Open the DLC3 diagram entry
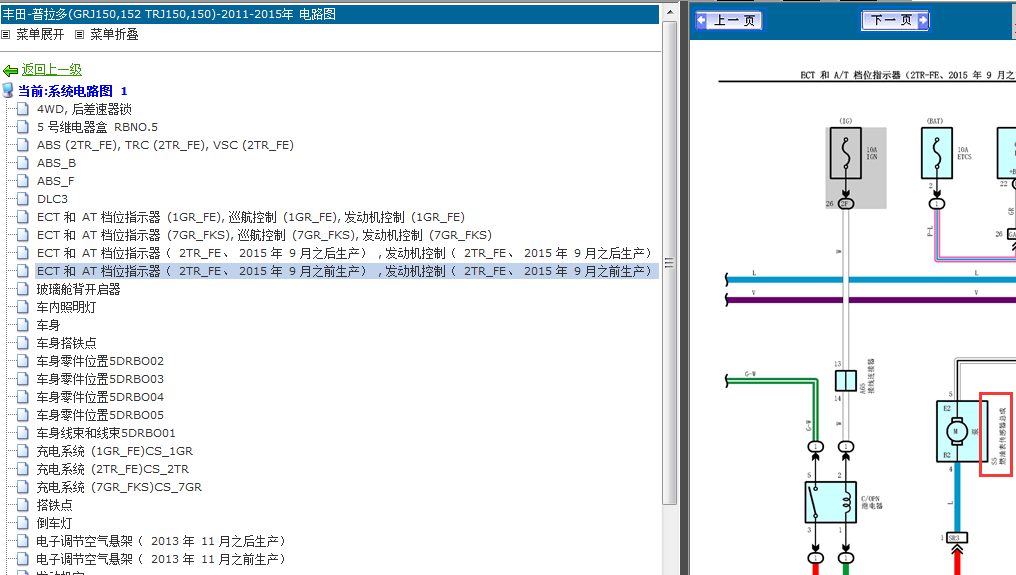This screenshot has height=575, width=1016. [x=52, y=199]
